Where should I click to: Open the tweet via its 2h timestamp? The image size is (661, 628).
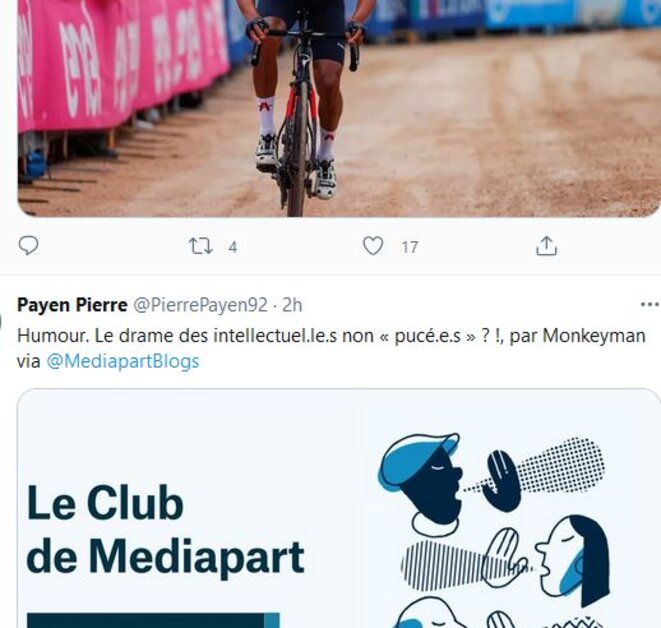point(292,305)
